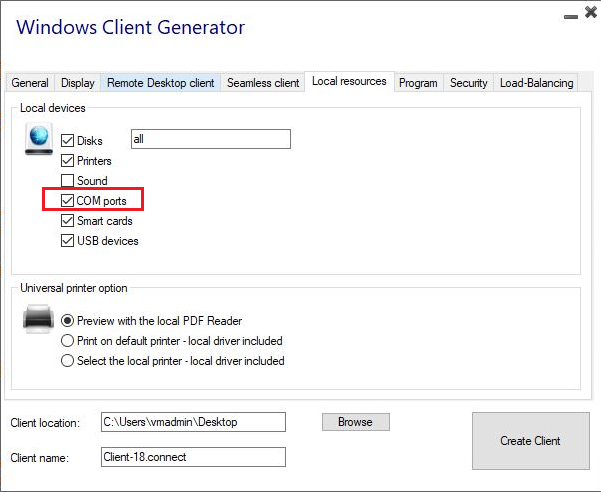The image size is (601, 492).
Task: Click the globe local devices icon
Action: pos(38,141)
